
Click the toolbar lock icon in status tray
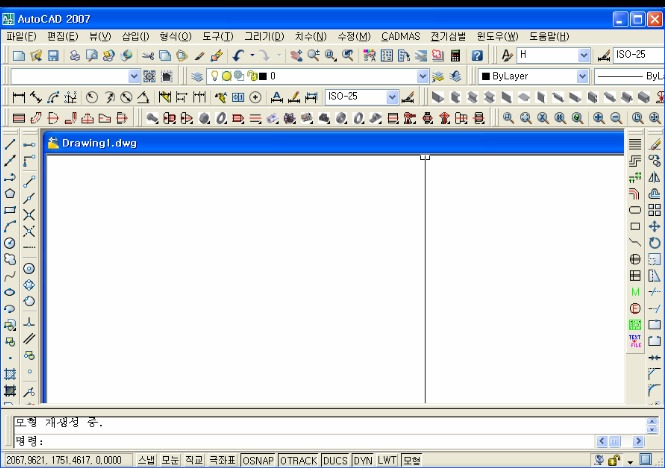pyautogui.click(x=614, y=460)
